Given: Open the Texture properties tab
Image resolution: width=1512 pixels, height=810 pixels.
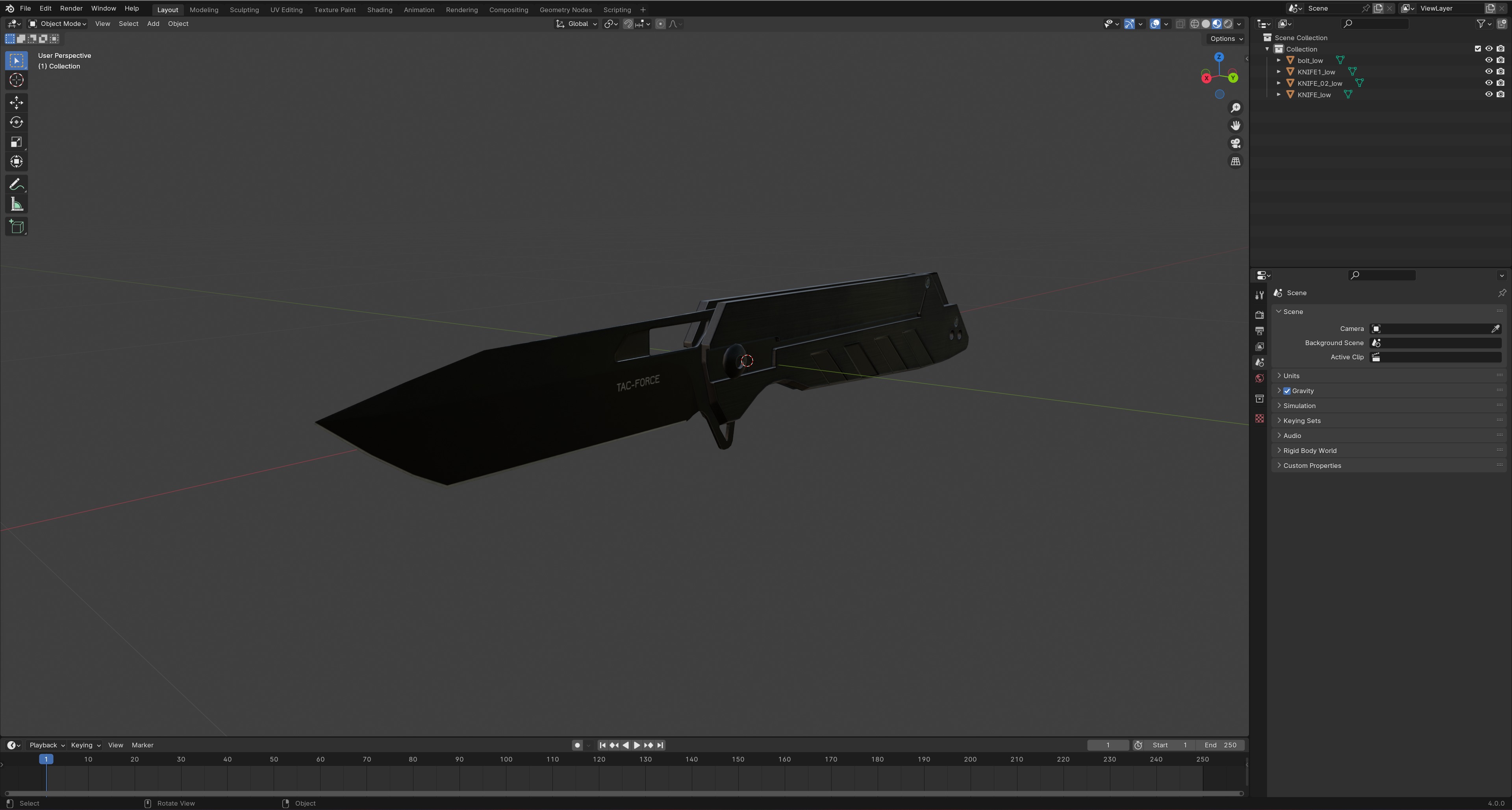Looking at the screenshot, I should [x=1259, y=418].
